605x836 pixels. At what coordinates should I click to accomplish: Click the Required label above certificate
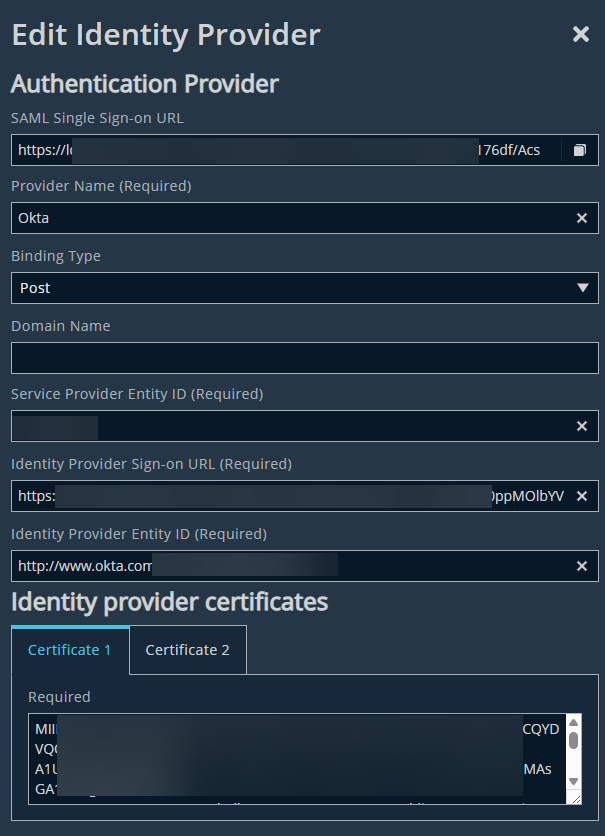click(x=59, y=697)
